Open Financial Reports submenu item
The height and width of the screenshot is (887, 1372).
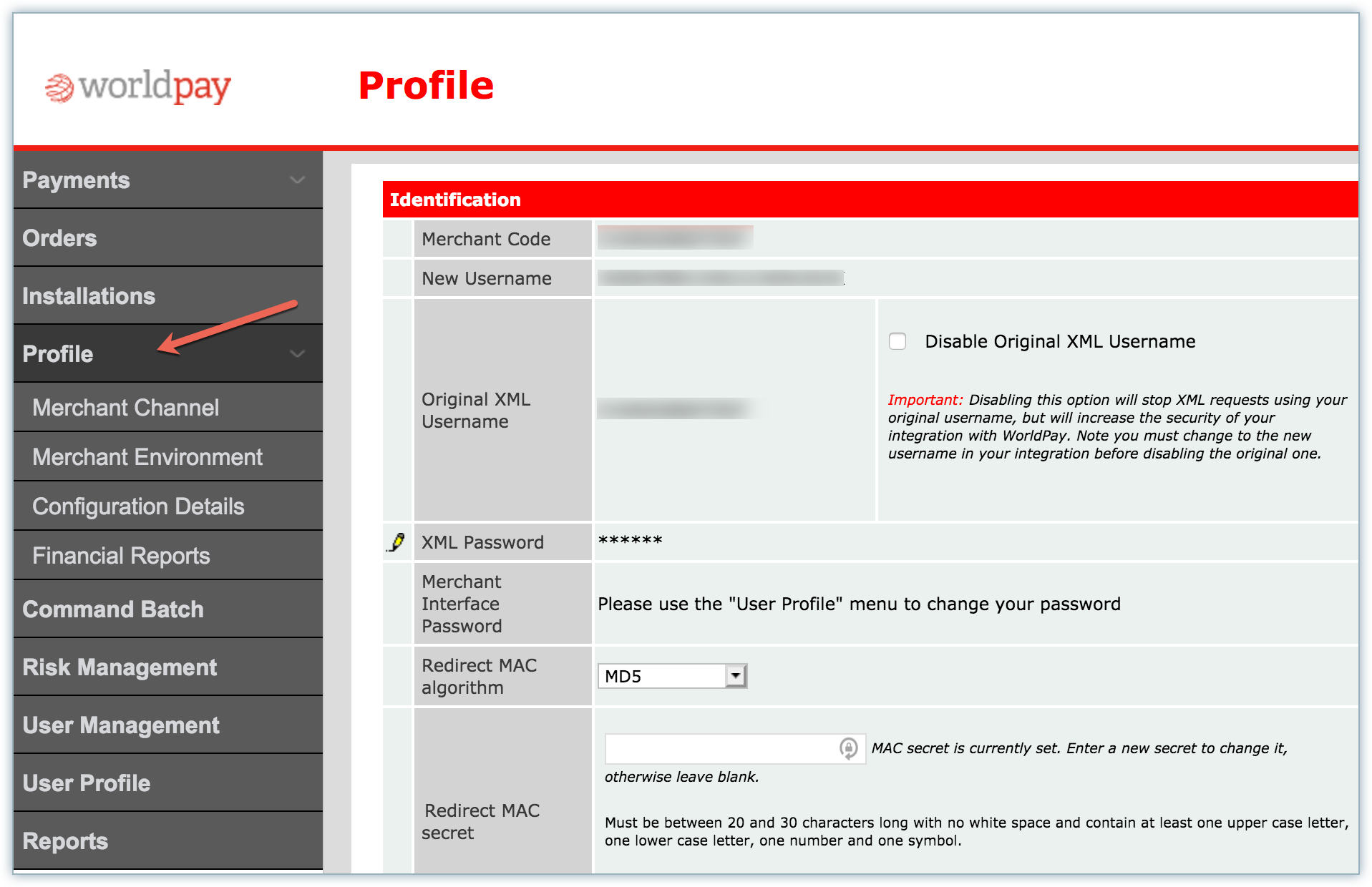coord(121,556)
